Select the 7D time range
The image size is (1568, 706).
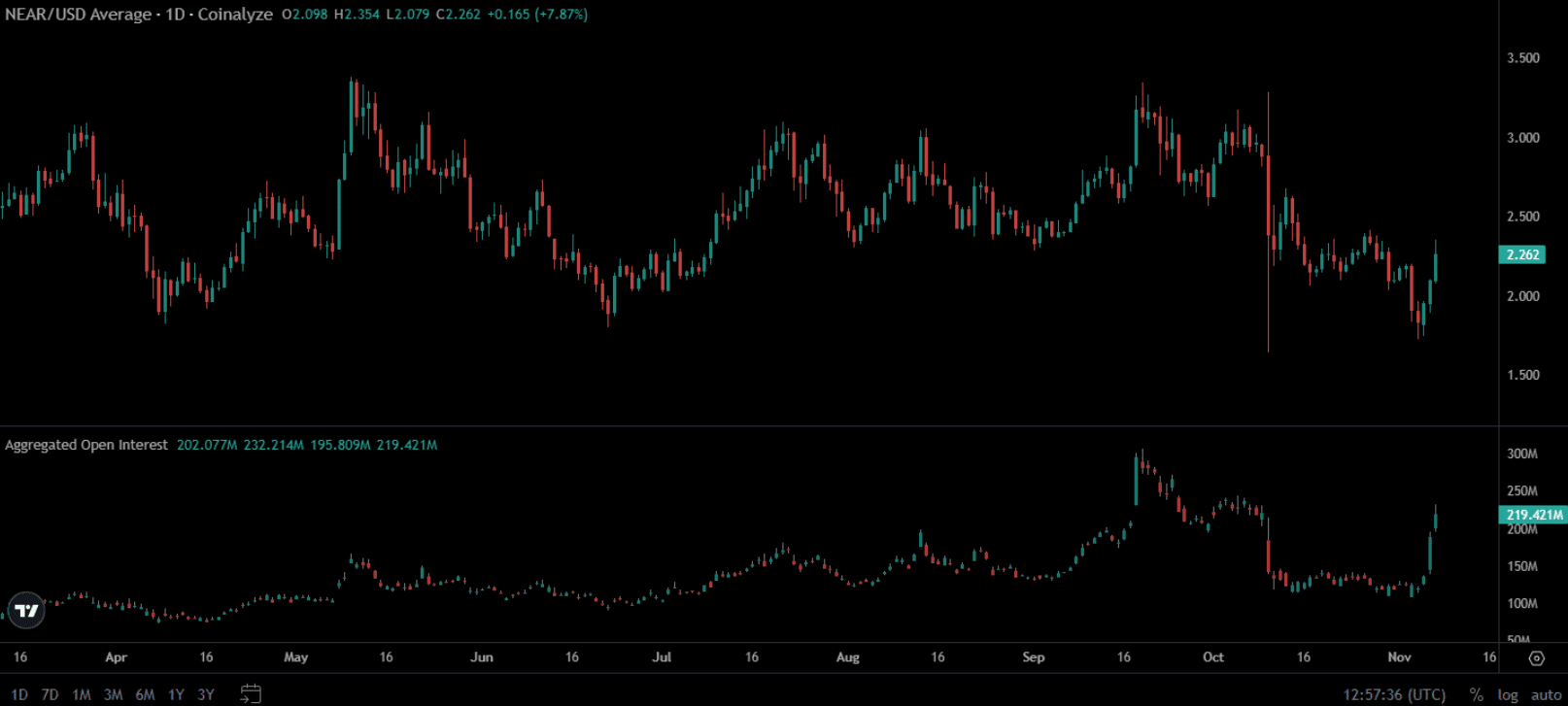[51, 694]
